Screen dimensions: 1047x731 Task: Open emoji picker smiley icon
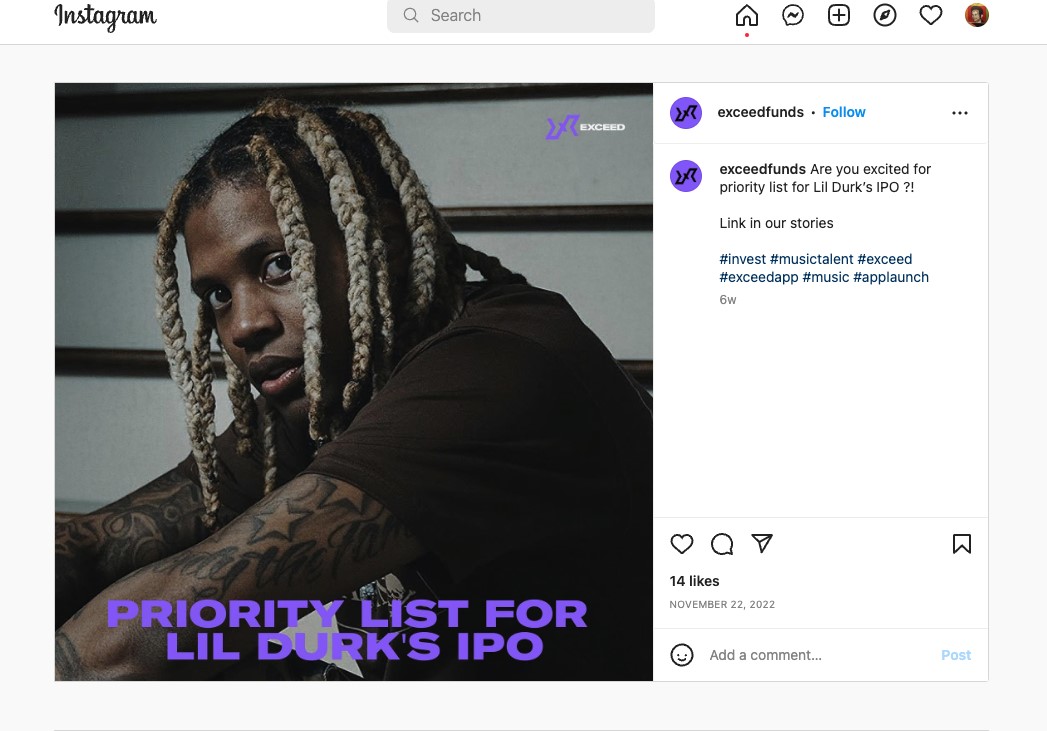click(682, 655)
